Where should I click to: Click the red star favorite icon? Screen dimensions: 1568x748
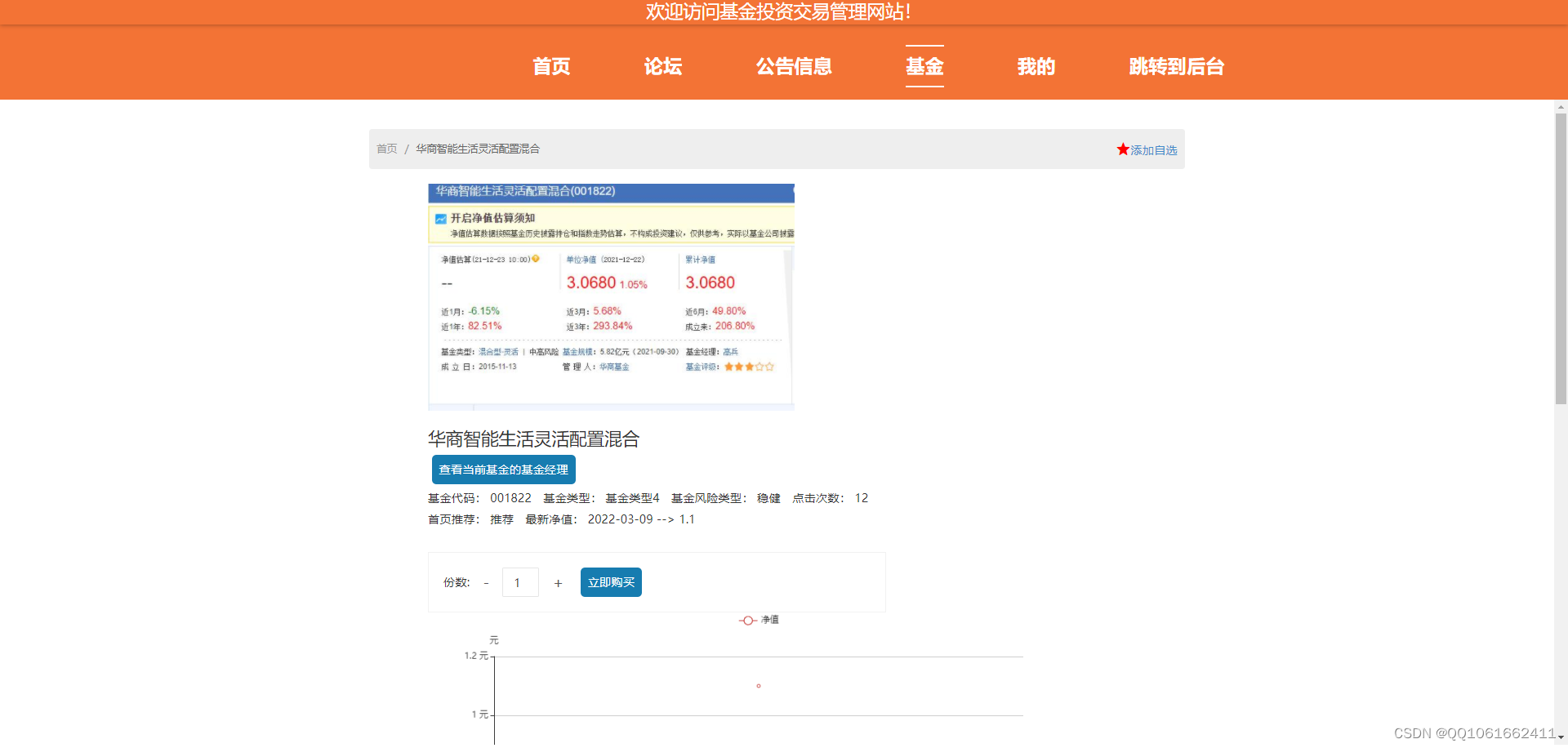tap(1123, 149)
